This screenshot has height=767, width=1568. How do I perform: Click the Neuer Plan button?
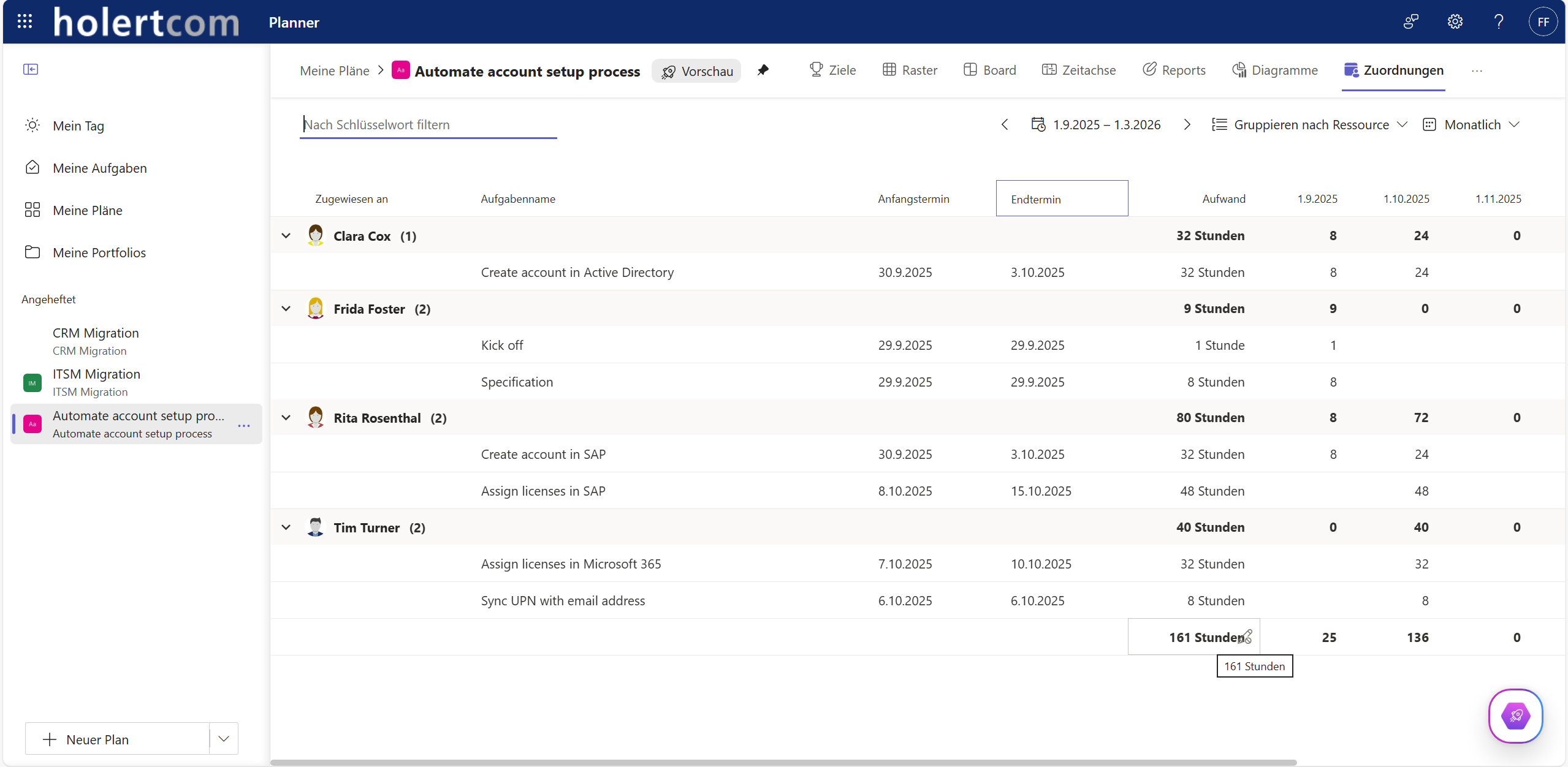click(98, 739)
